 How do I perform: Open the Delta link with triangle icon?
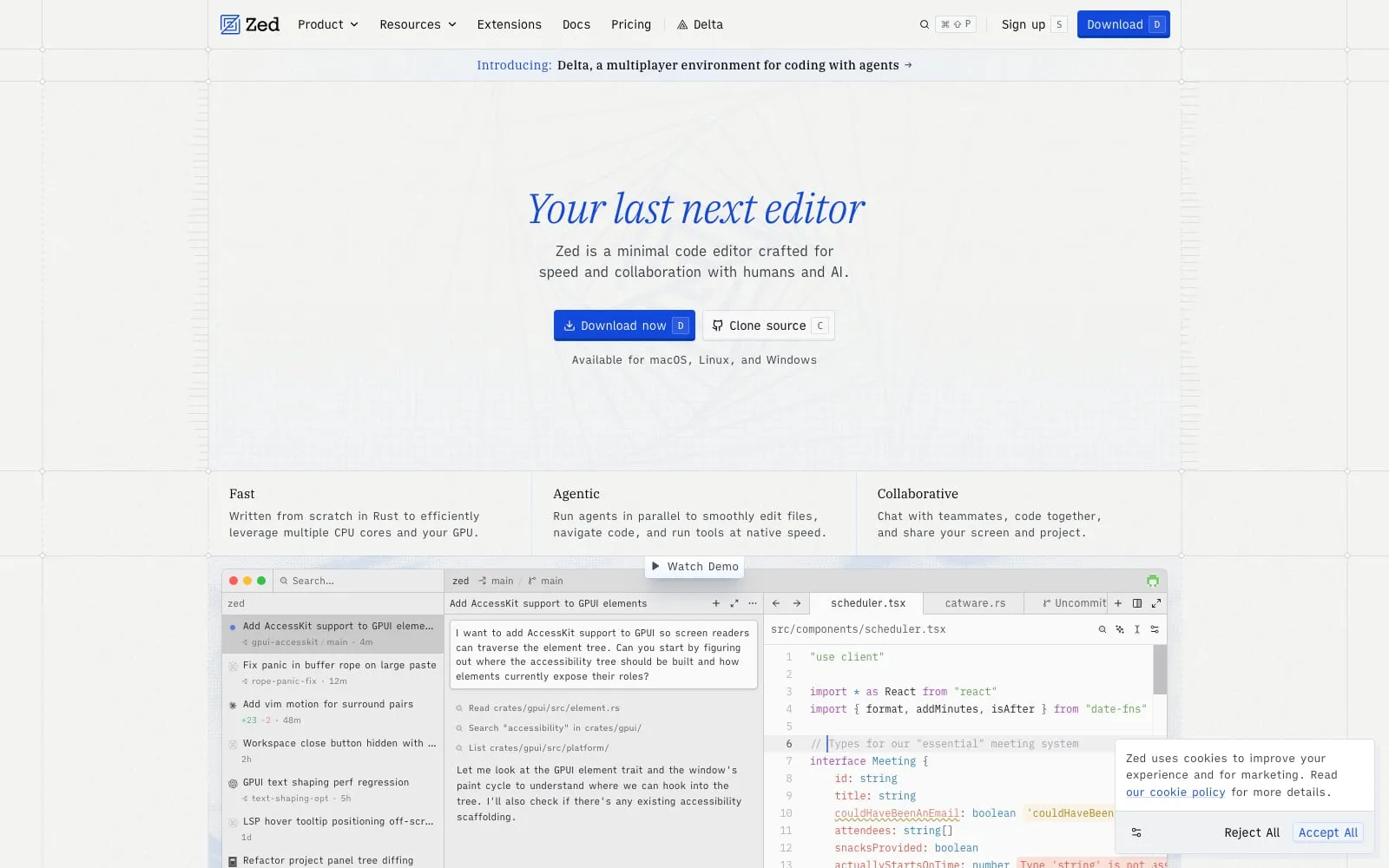[700, 24]
